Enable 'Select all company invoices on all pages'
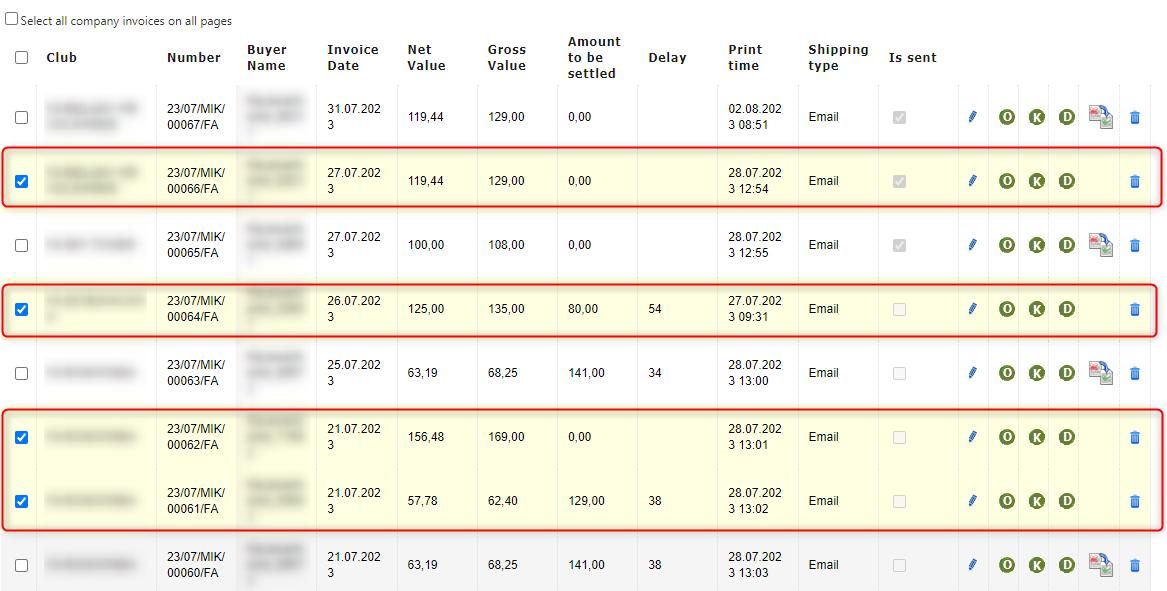 tap(12, 19)
